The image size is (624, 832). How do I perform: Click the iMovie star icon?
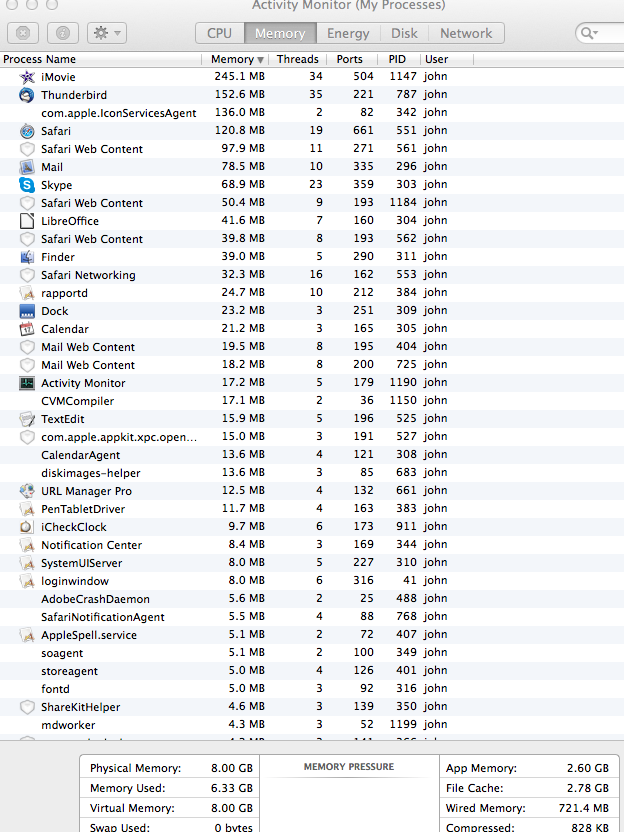click(x=27, y=77)
